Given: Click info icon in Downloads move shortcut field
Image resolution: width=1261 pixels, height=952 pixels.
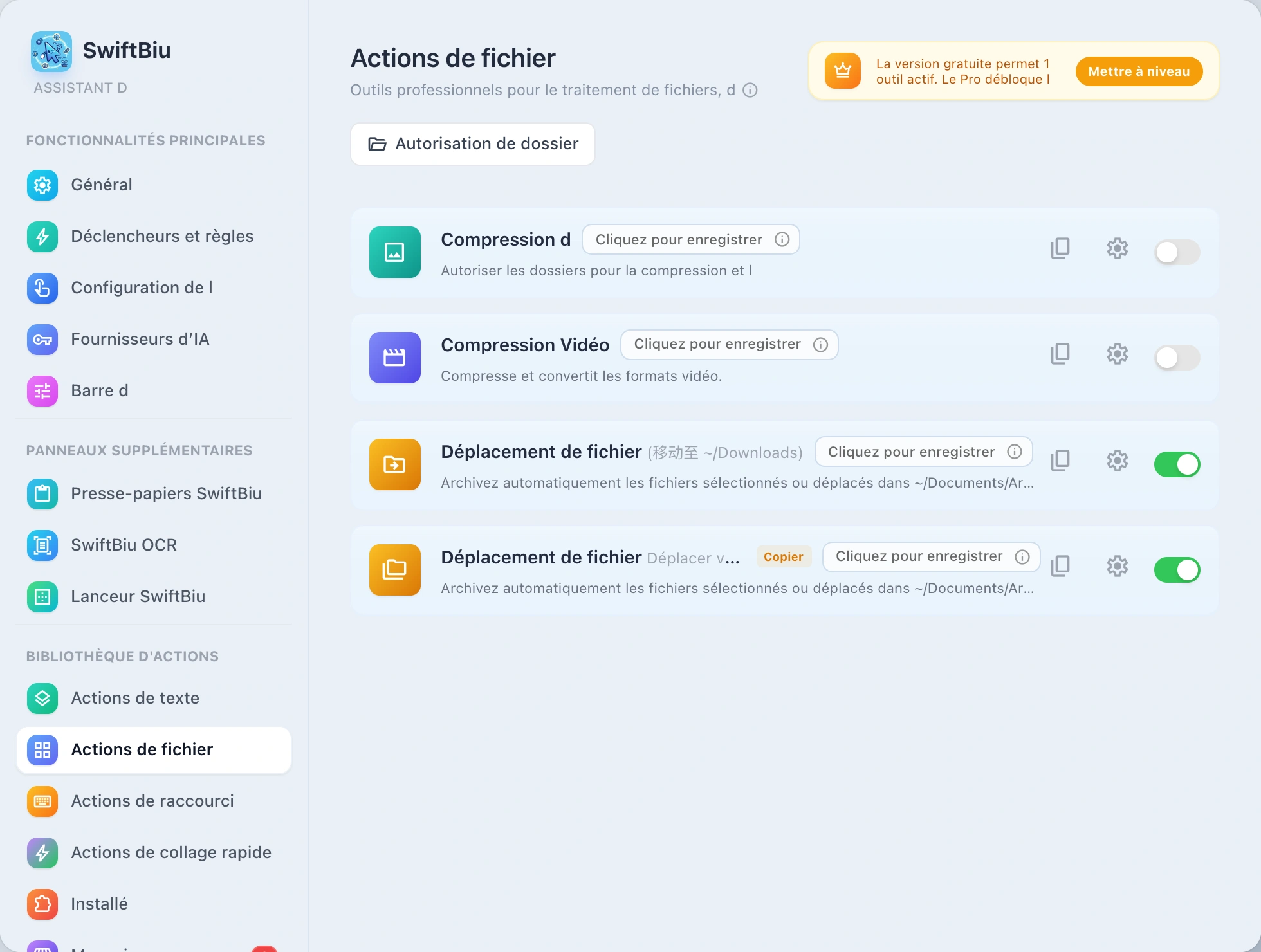Looking at the screenshot, I should point(1015,452).
